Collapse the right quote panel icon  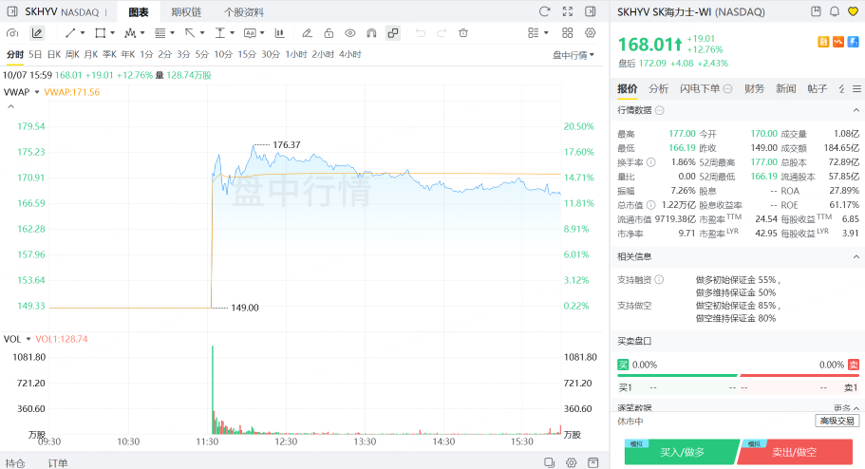(x=590, y=12)
